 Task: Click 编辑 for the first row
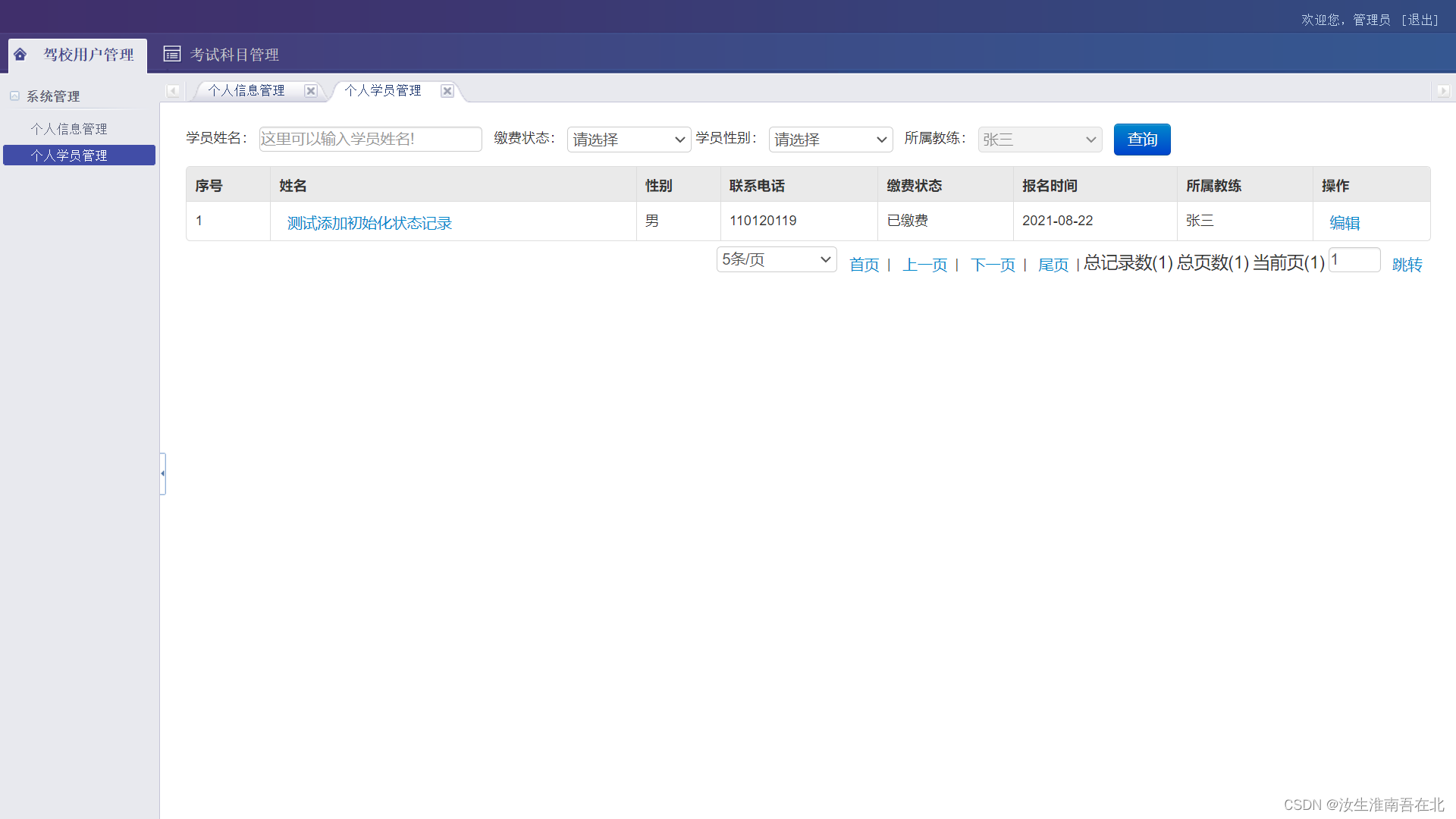(x=1345, y=223)
